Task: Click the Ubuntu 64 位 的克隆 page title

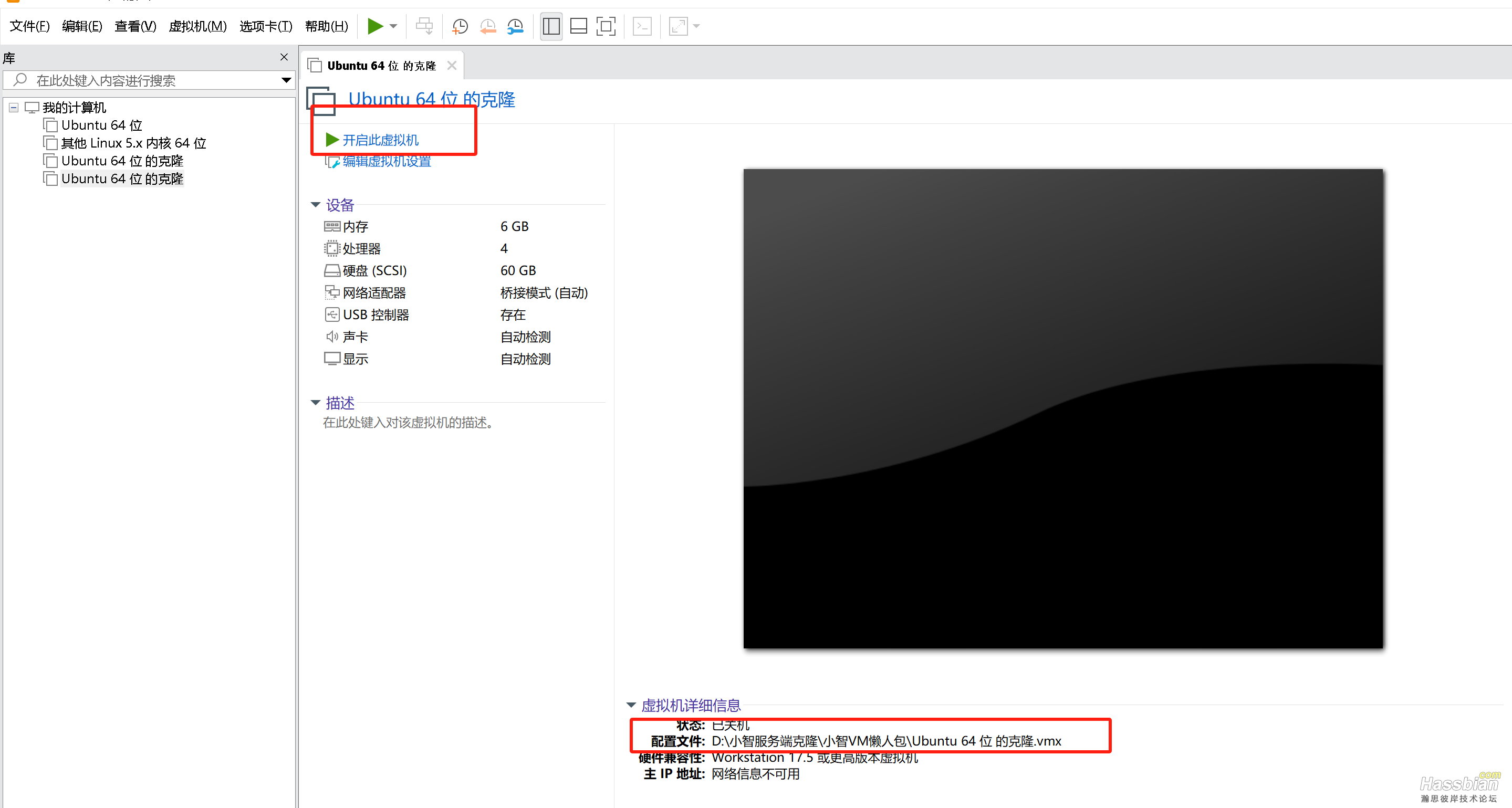Action: (x=431, y=99)
